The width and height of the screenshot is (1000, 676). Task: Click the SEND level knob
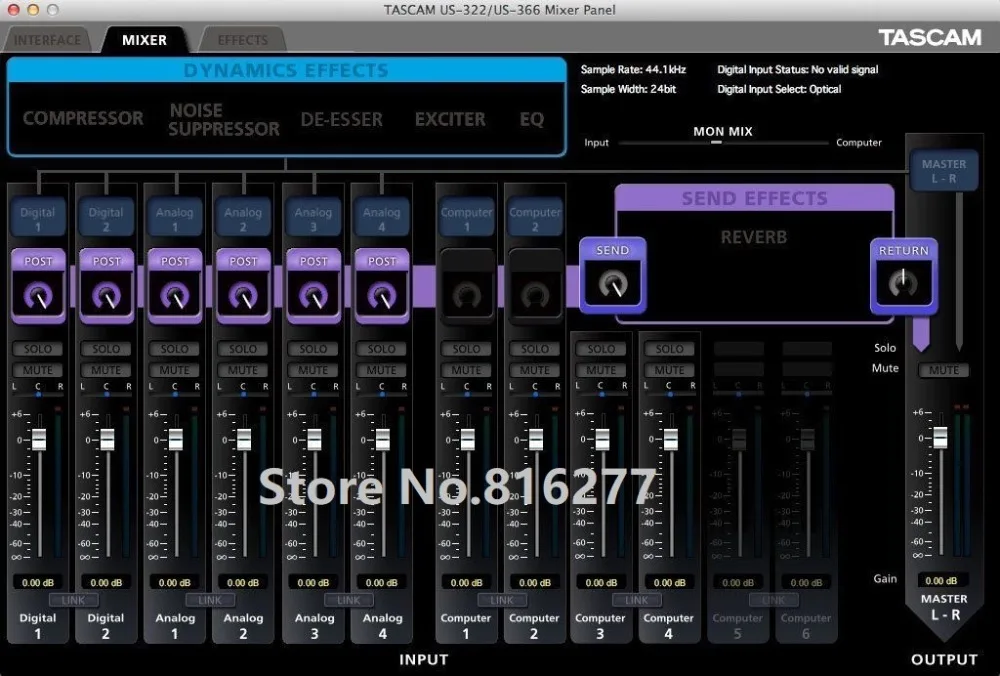point(613,284)
